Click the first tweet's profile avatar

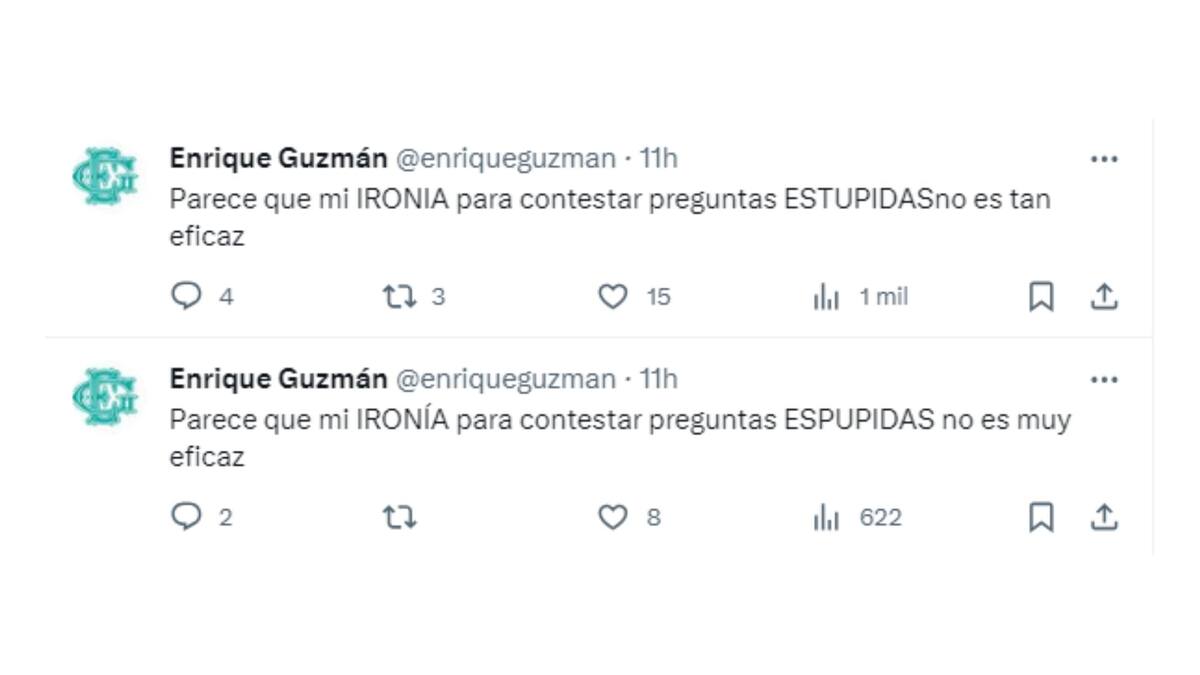coord(105,176)
